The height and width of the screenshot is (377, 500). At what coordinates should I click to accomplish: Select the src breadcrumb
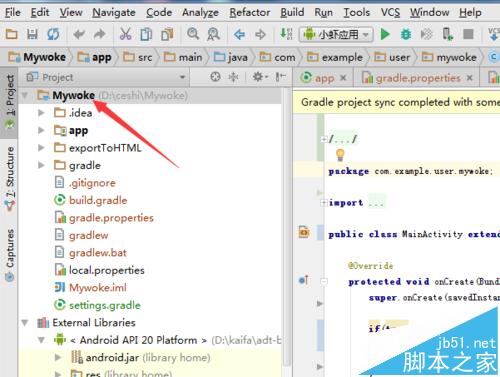tap(138, 57)
